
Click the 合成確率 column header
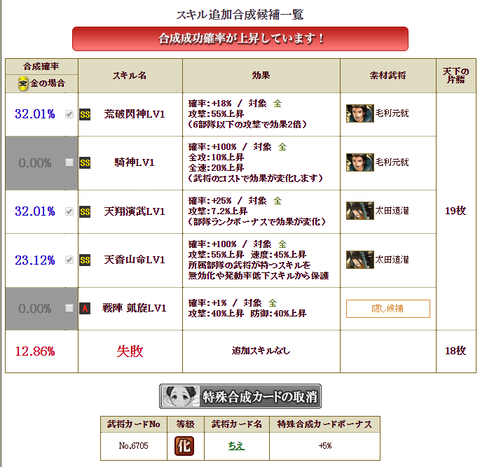[x=41, y=66]
